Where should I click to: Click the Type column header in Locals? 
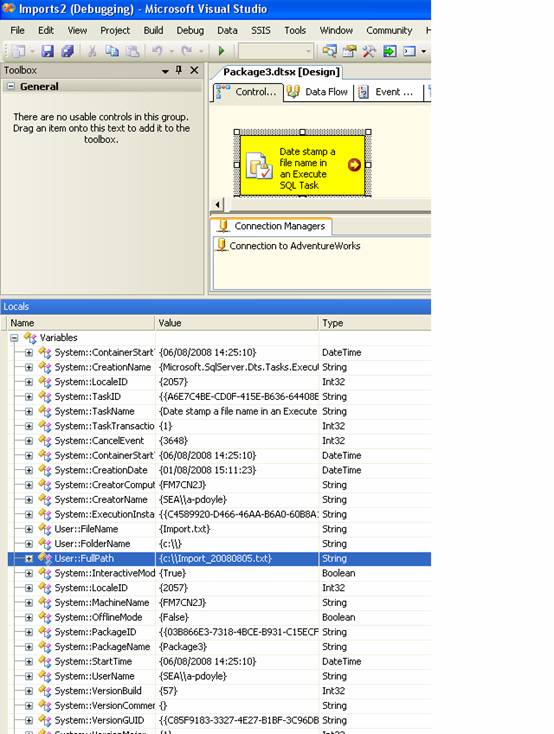pyautogui.click(x=375, y=323)
